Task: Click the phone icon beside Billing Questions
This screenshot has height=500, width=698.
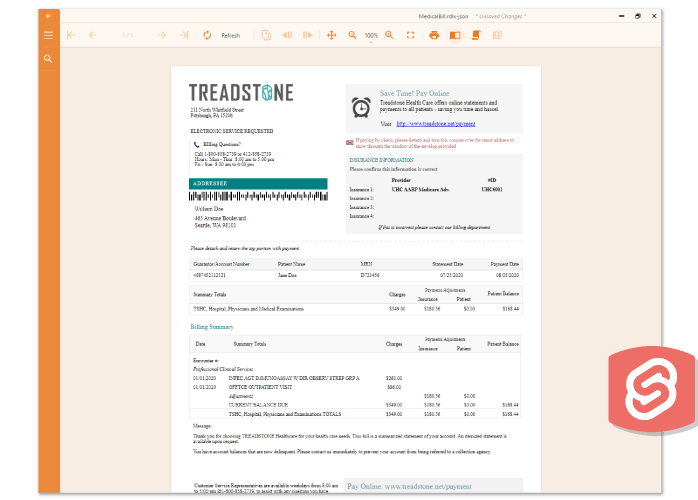Action: [196, 145]
